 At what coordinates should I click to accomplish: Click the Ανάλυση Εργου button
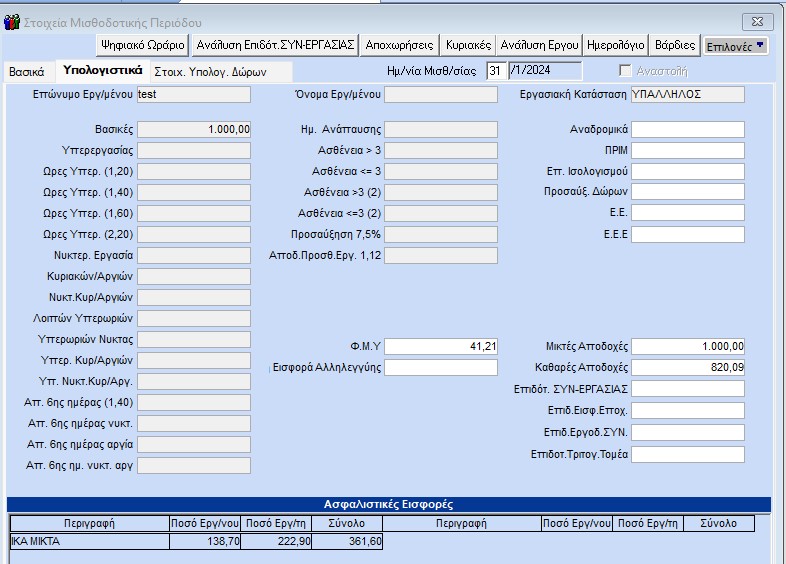point(539,45)
